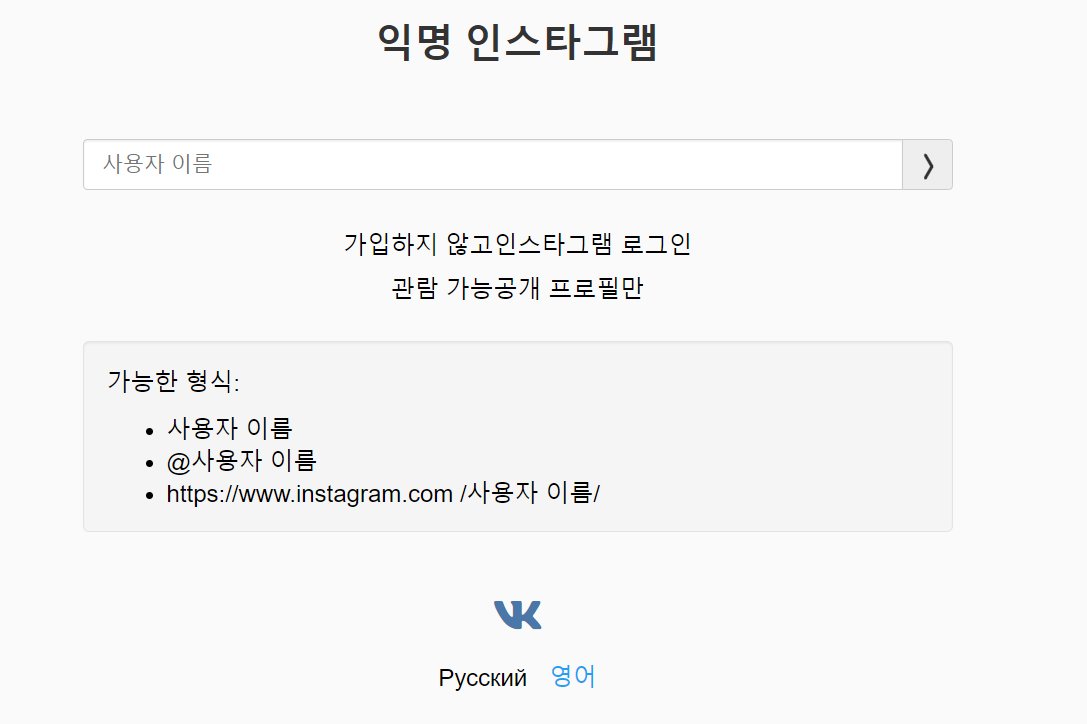Click the word 익명 in the heading
The height and width of the screenshot is (724, 1087).
coord(415,42)
